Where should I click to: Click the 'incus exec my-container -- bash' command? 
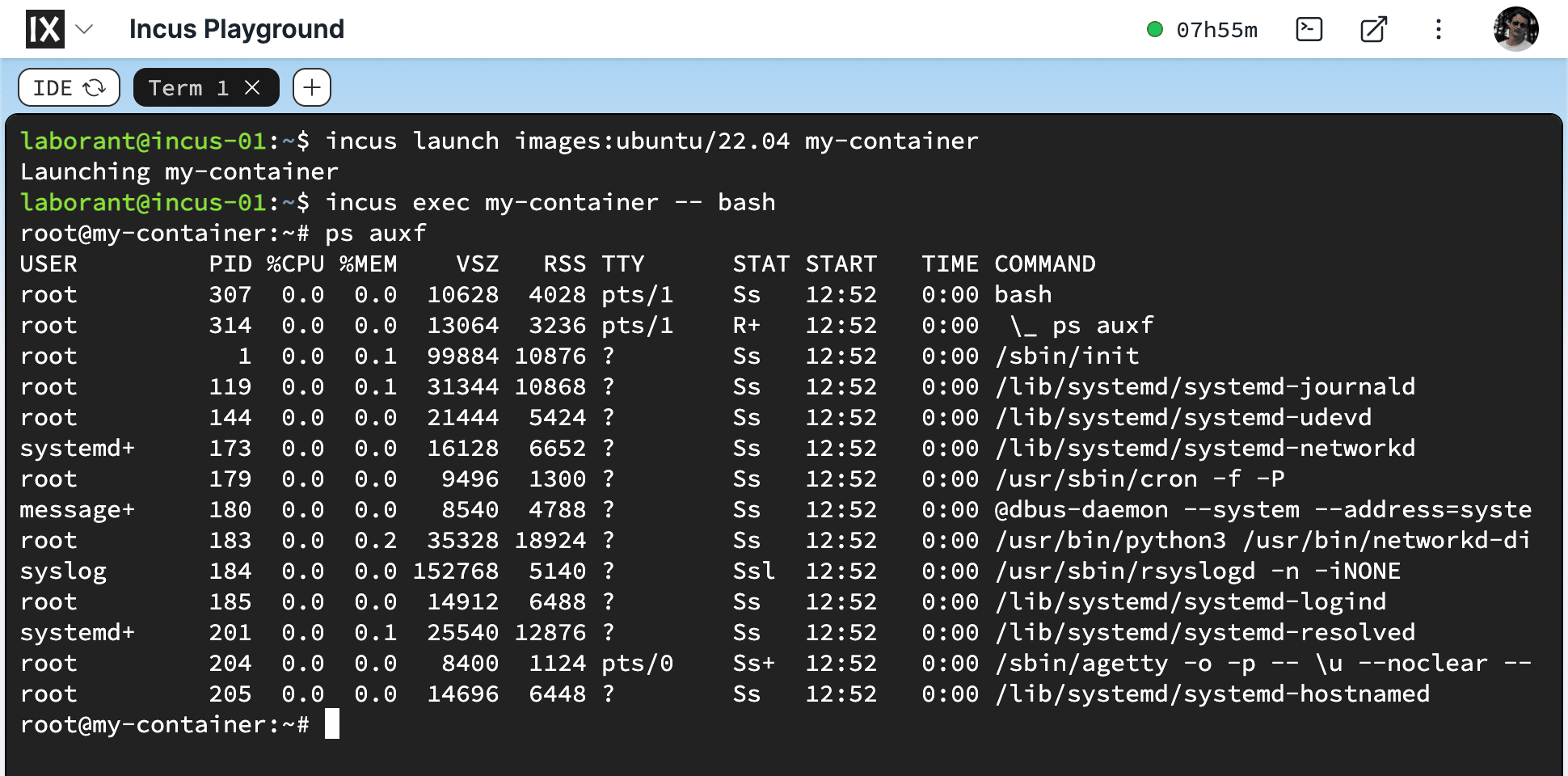click(x=550, y=202)
